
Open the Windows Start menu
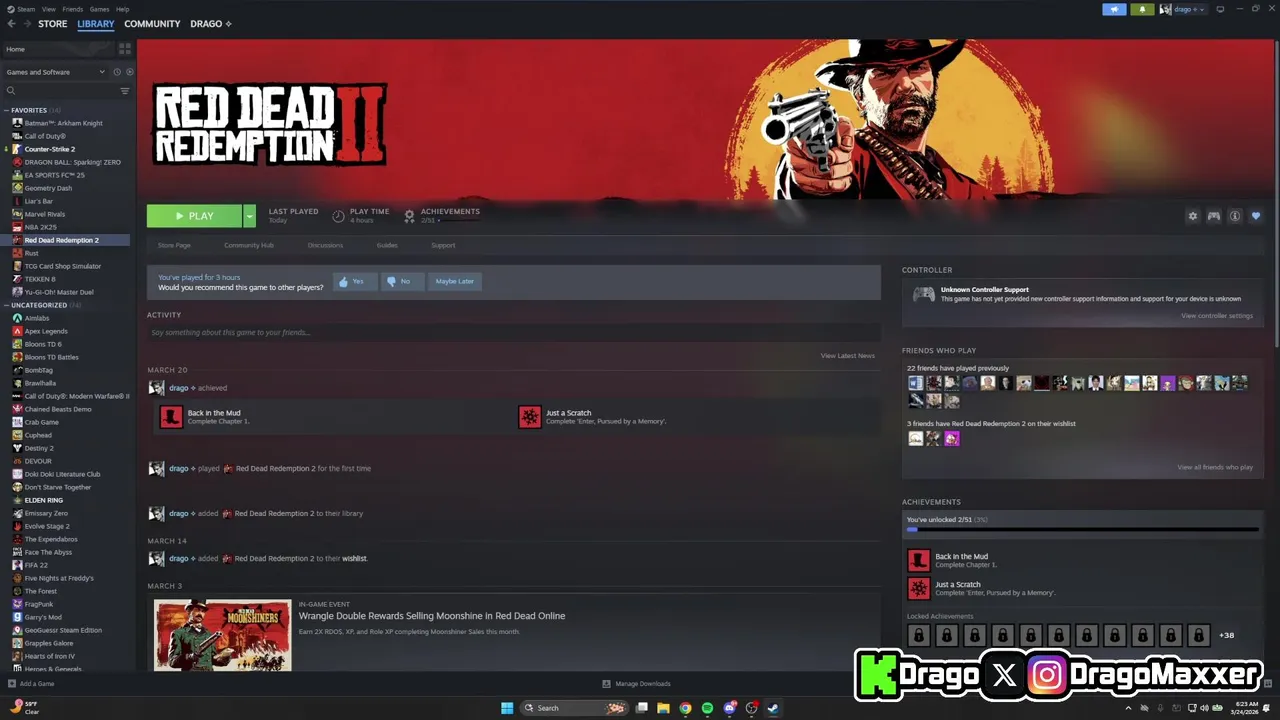[x=507, y=708]
